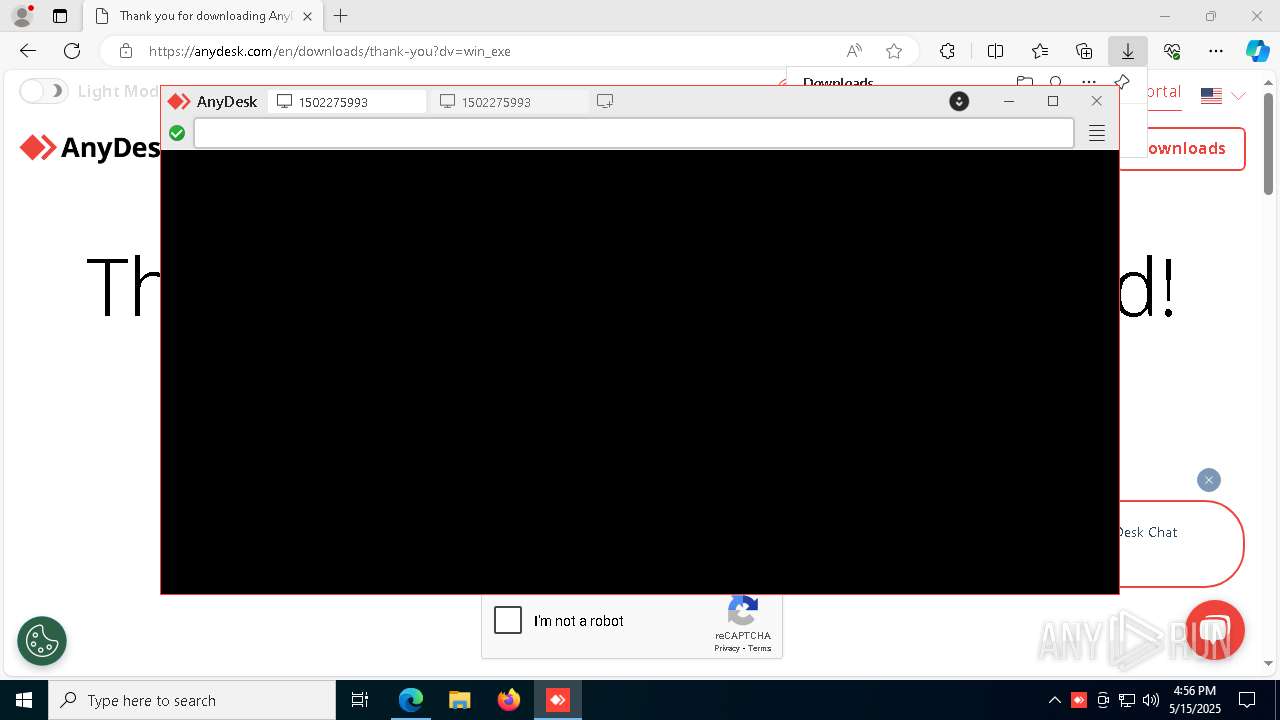
Task: Open Windows Start menu
Action: point(24,700)
